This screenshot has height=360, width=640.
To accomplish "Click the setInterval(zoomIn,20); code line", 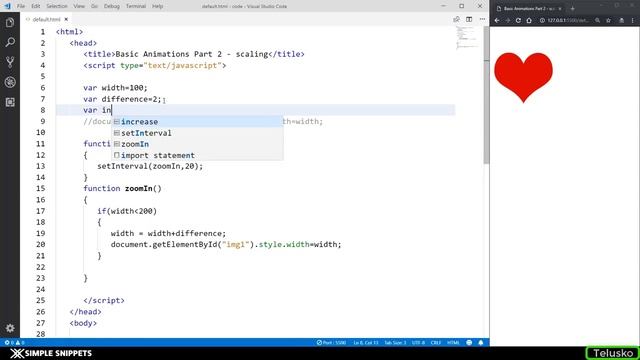I will [150, 166].
